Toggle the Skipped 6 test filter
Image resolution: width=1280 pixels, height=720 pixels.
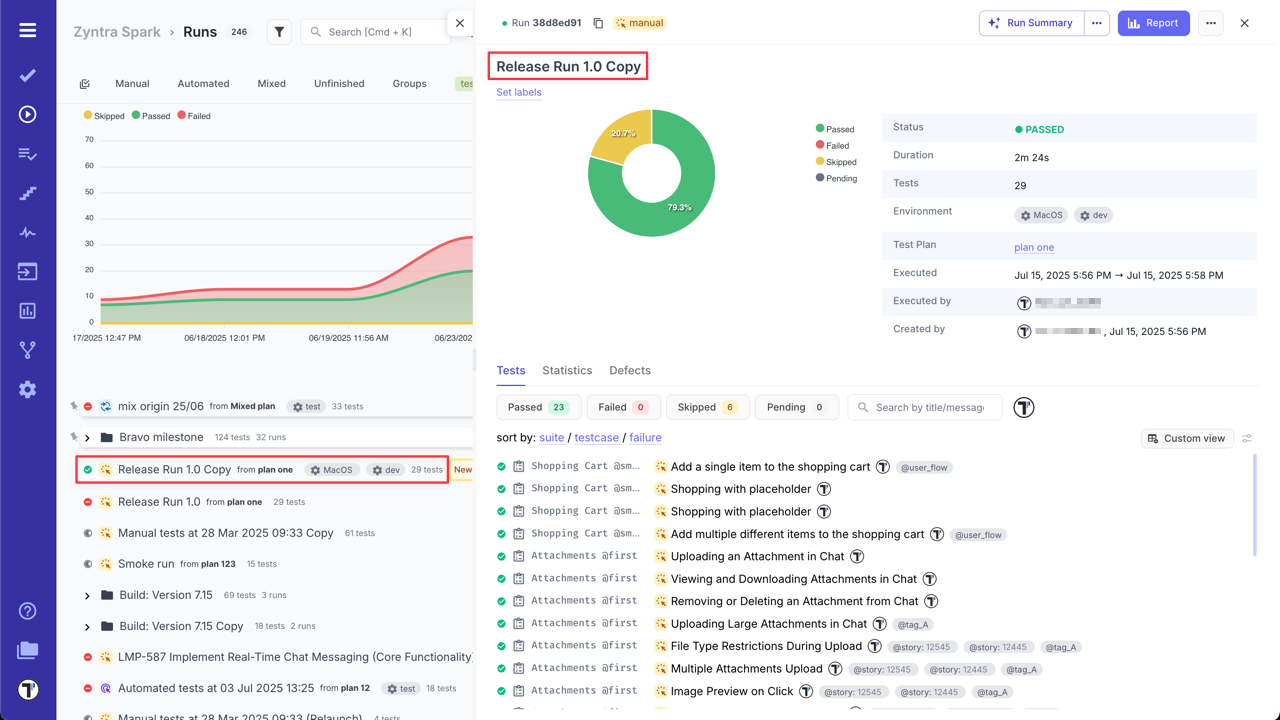point(707,407)
